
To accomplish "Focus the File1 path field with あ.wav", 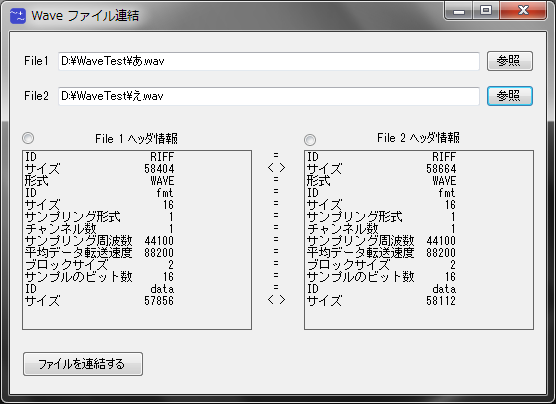I will tap(269, 61).
